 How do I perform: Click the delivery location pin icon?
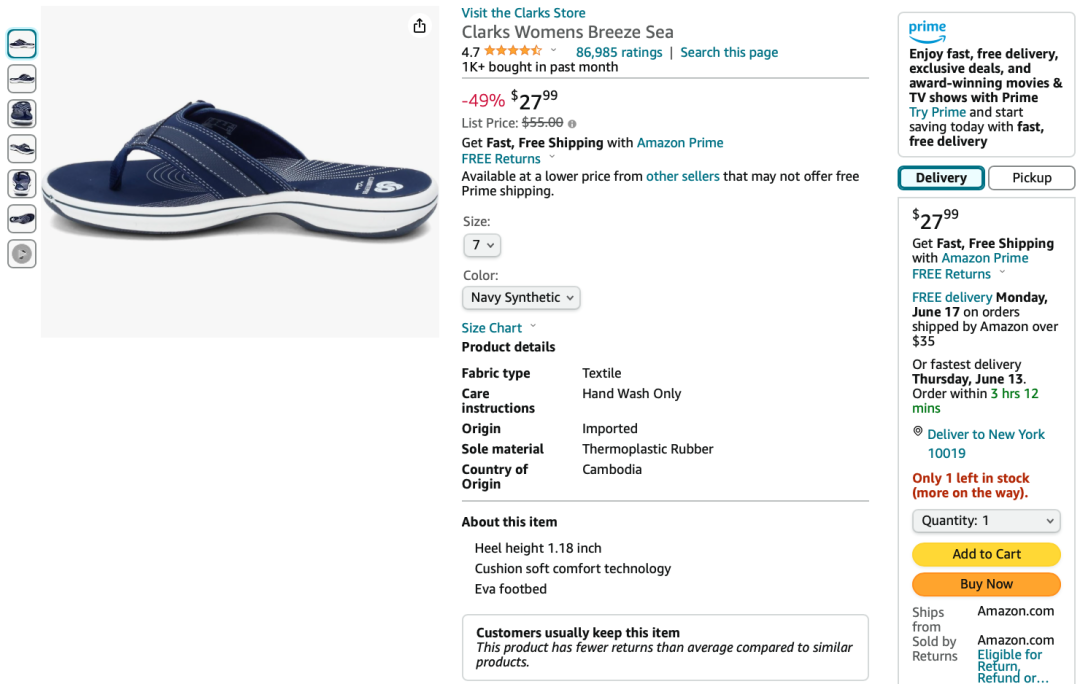(917, 431)
